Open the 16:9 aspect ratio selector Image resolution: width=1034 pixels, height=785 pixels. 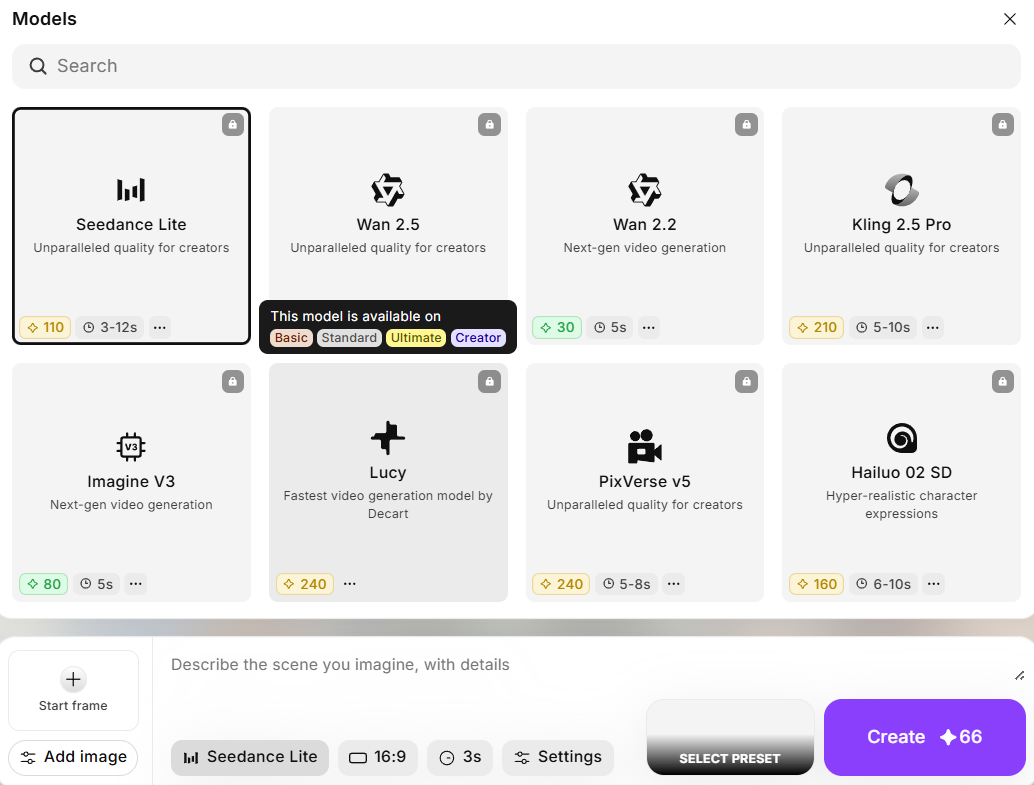coord(378,757)
